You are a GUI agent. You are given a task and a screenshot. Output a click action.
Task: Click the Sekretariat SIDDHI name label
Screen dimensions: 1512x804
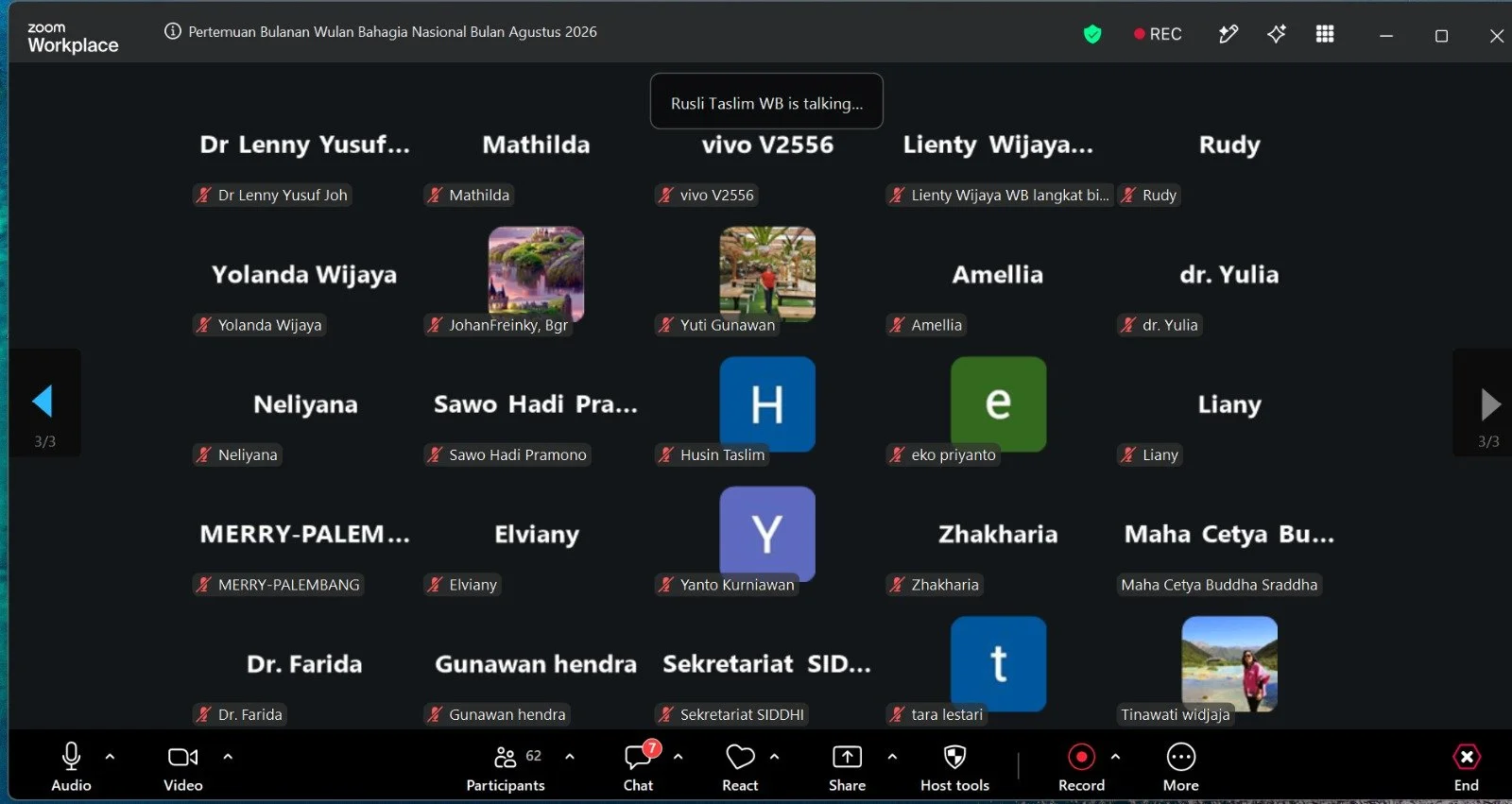tap(732, 714)
